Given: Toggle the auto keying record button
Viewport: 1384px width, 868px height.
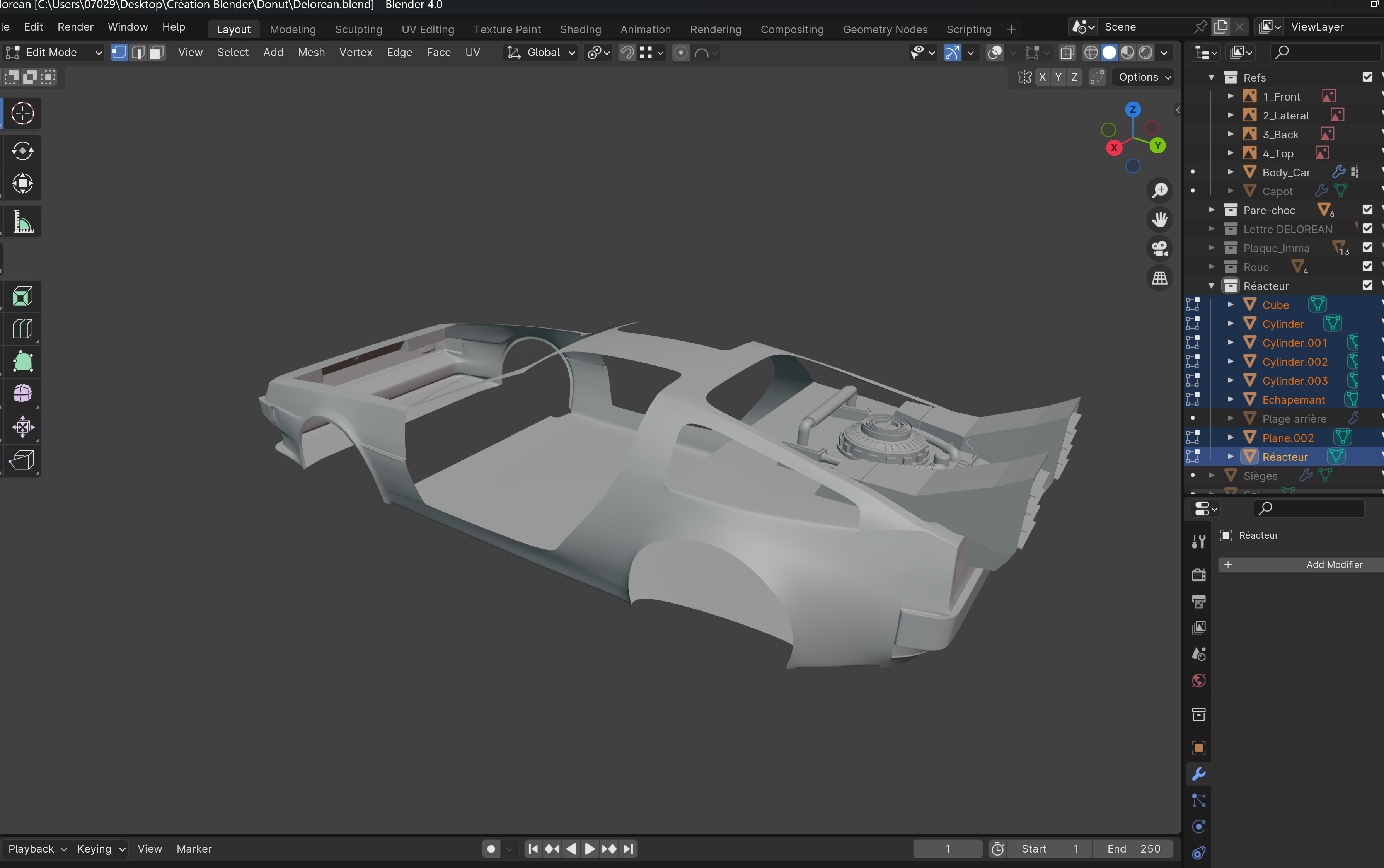Looking at the screenshot, I should pyautogui.click(x=491, y=849).
